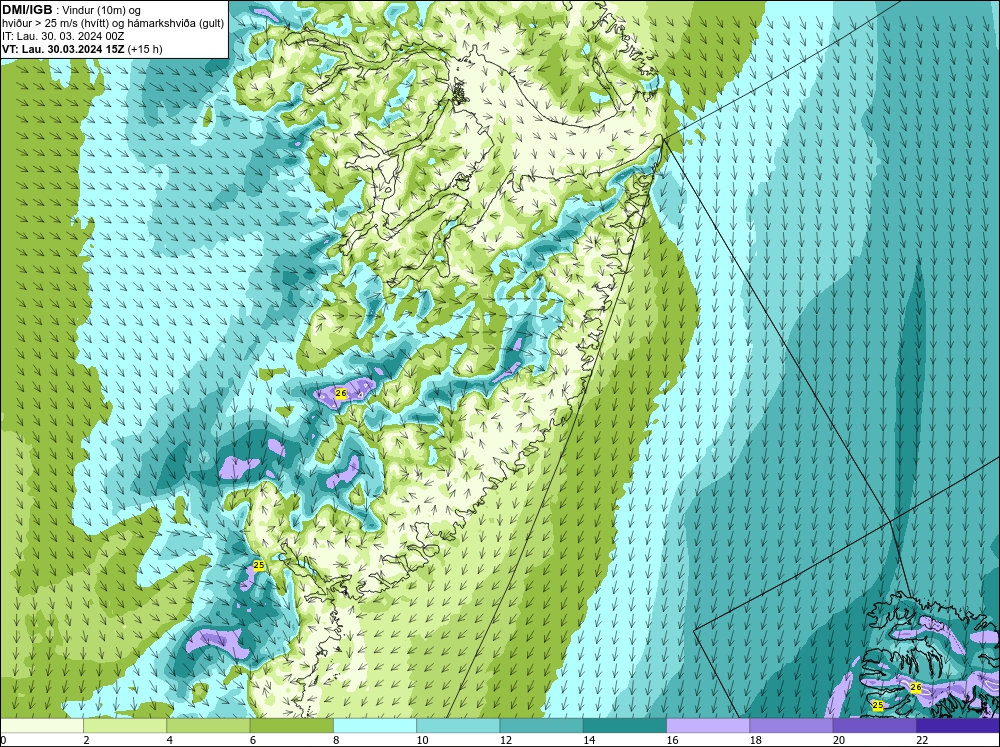Click the 16–18 m/s lavender legend swatch
The height and width of the screenshot is (747, 1000).
coord(708,725)
